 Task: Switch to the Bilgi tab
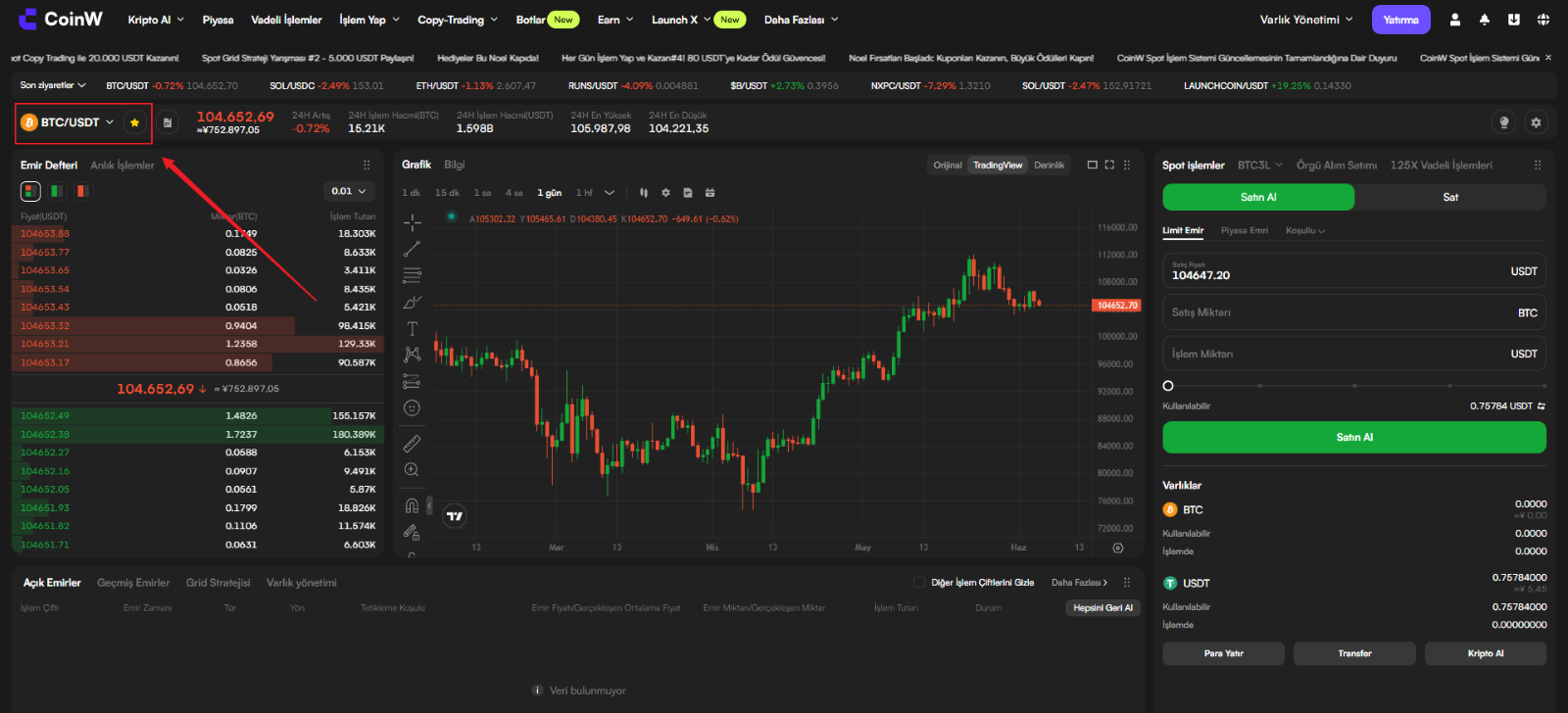point(455,165)
